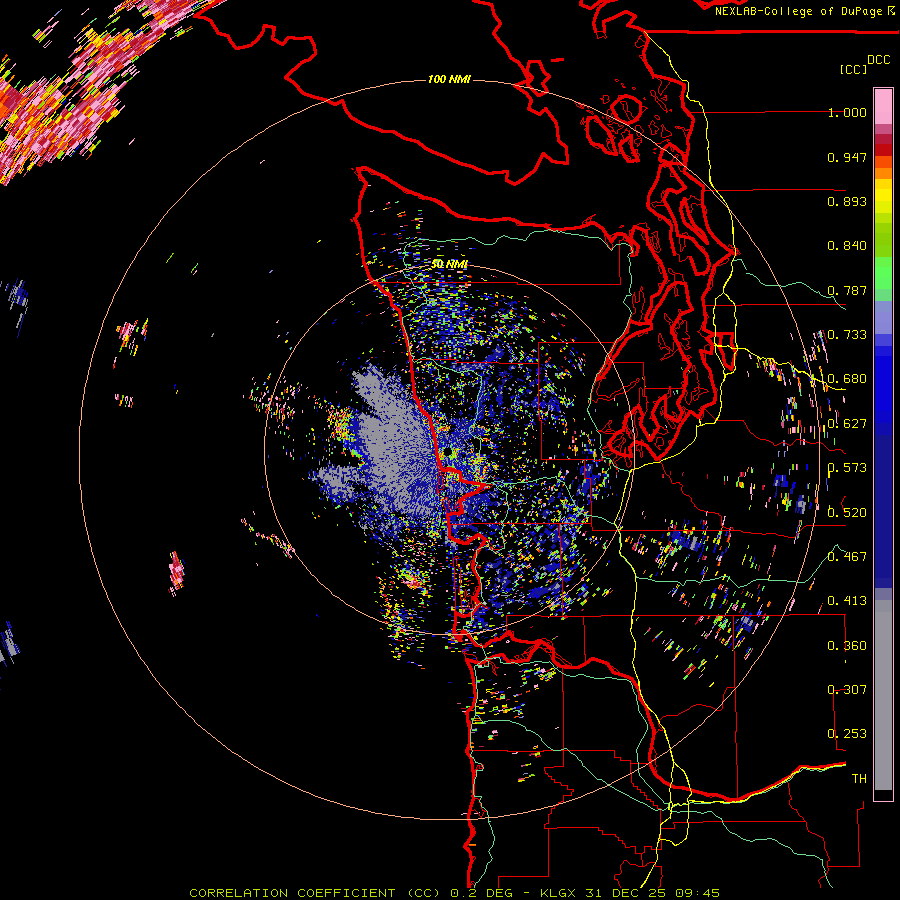Image resolution: width=900 pixels, height=900 pixels.
Task: Select the gray lower segment of color bar
Action: pos(883,695)
